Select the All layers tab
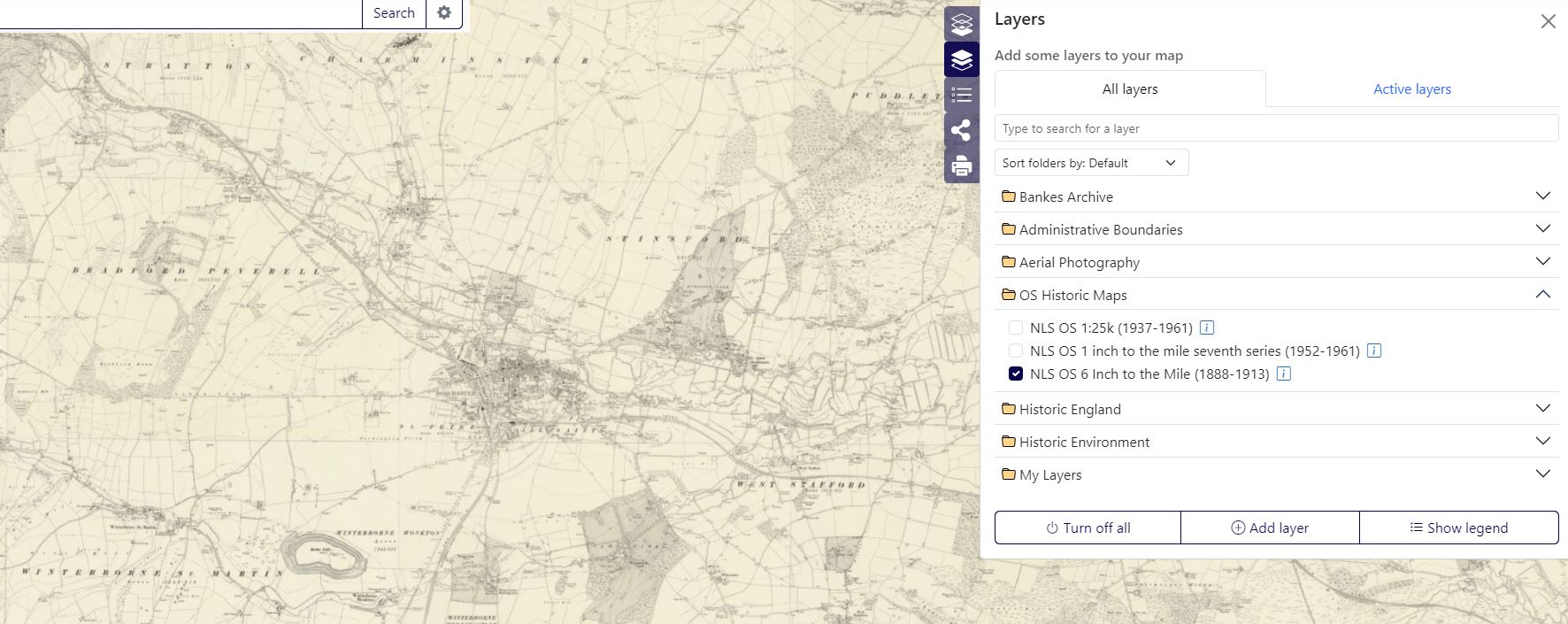 pyautogui.click(x=1130, y=89)
